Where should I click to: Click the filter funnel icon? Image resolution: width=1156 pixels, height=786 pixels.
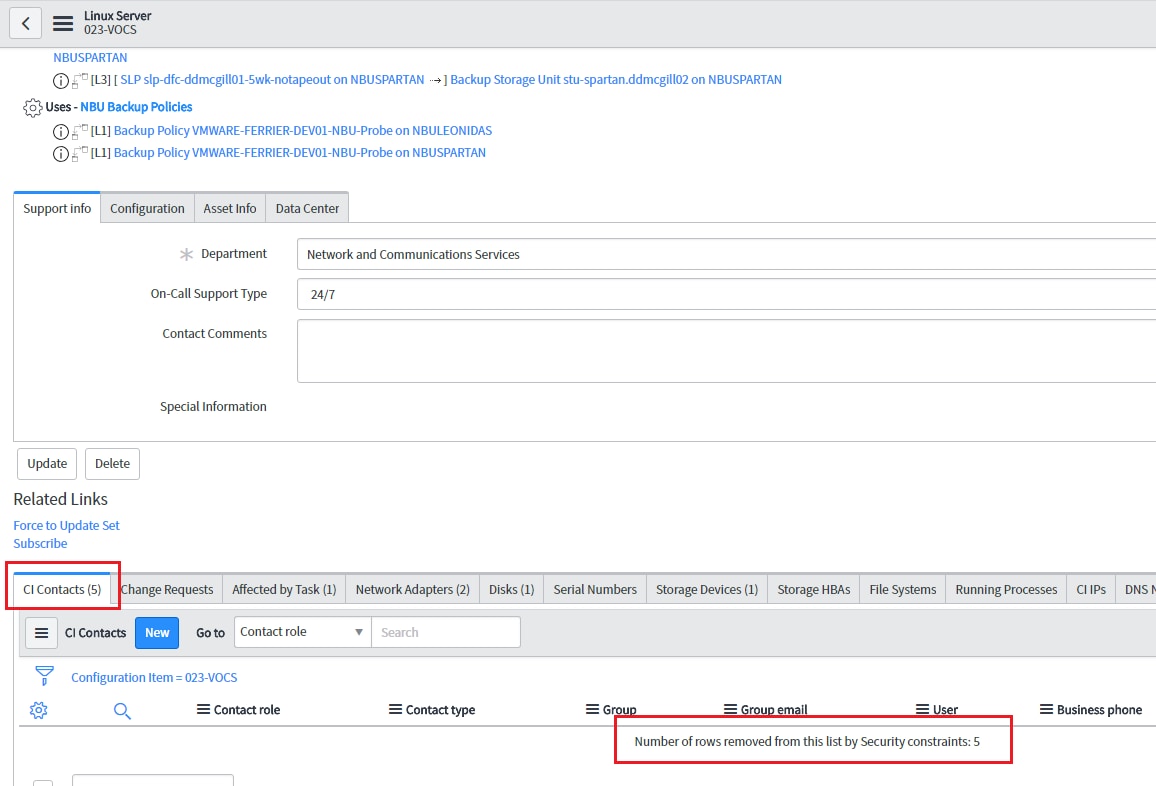pos(44,675)
